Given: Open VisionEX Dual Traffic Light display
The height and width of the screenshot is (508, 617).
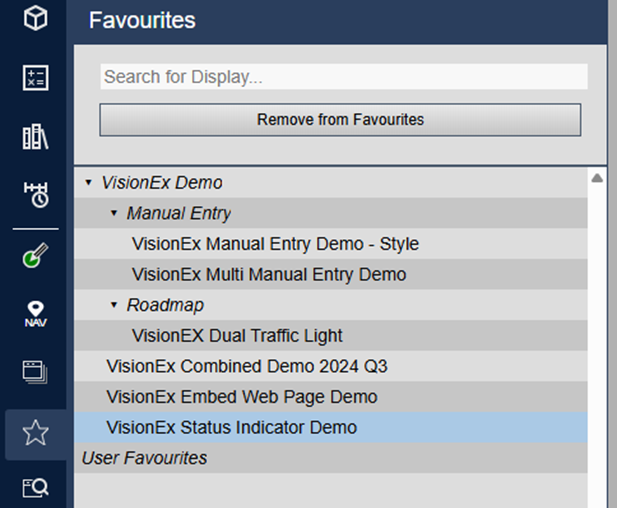Looking at the screenshot, I should [237, 336].
